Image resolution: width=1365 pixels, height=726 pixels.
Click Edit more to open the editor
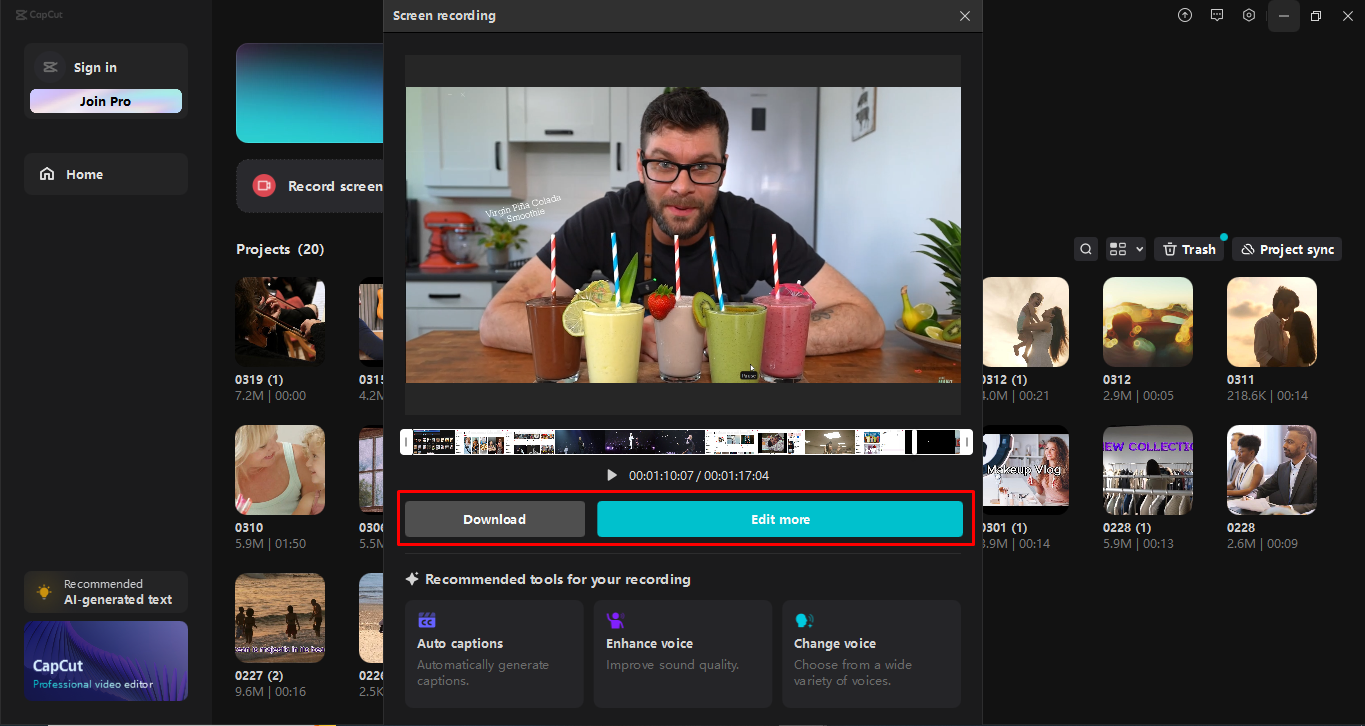click(780, 519)
